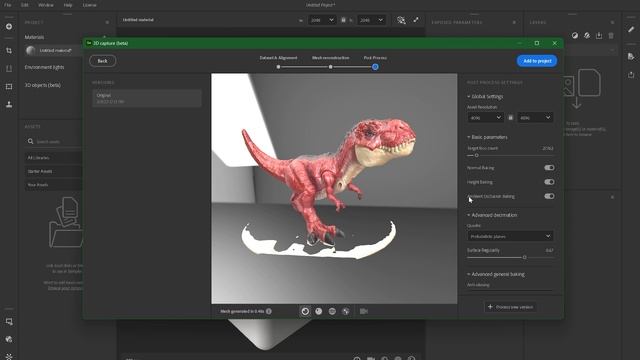Click Environment lights in Project panel
The height and width of the screenshot is (360, 640).
pyautogui.click(x=44, y=67)
